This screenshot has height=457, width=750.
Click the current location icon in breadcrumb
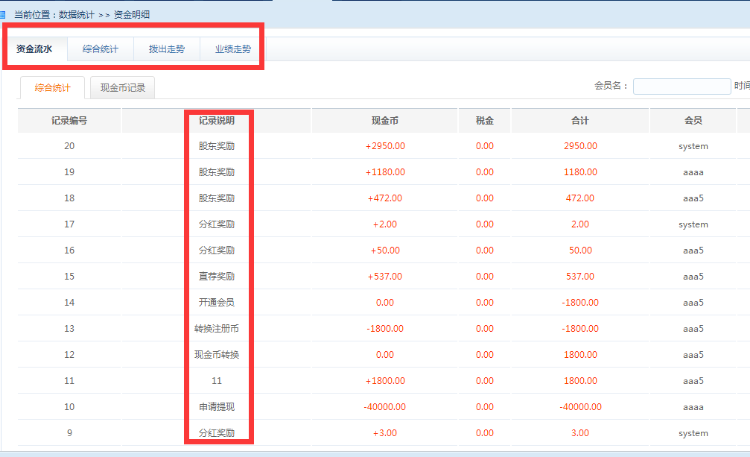(x=4, y=14)
